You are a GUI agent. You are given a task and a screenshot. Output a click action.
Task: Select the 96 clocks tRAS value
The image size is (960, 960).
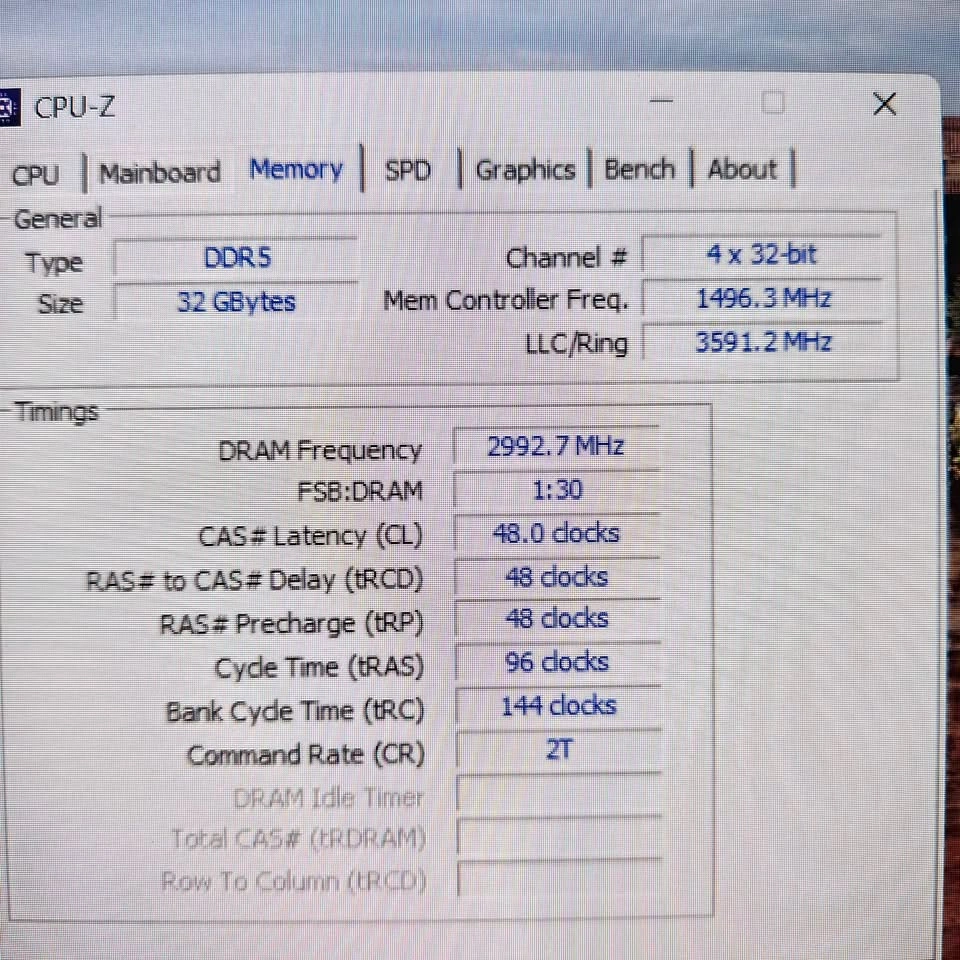point(558,662)
